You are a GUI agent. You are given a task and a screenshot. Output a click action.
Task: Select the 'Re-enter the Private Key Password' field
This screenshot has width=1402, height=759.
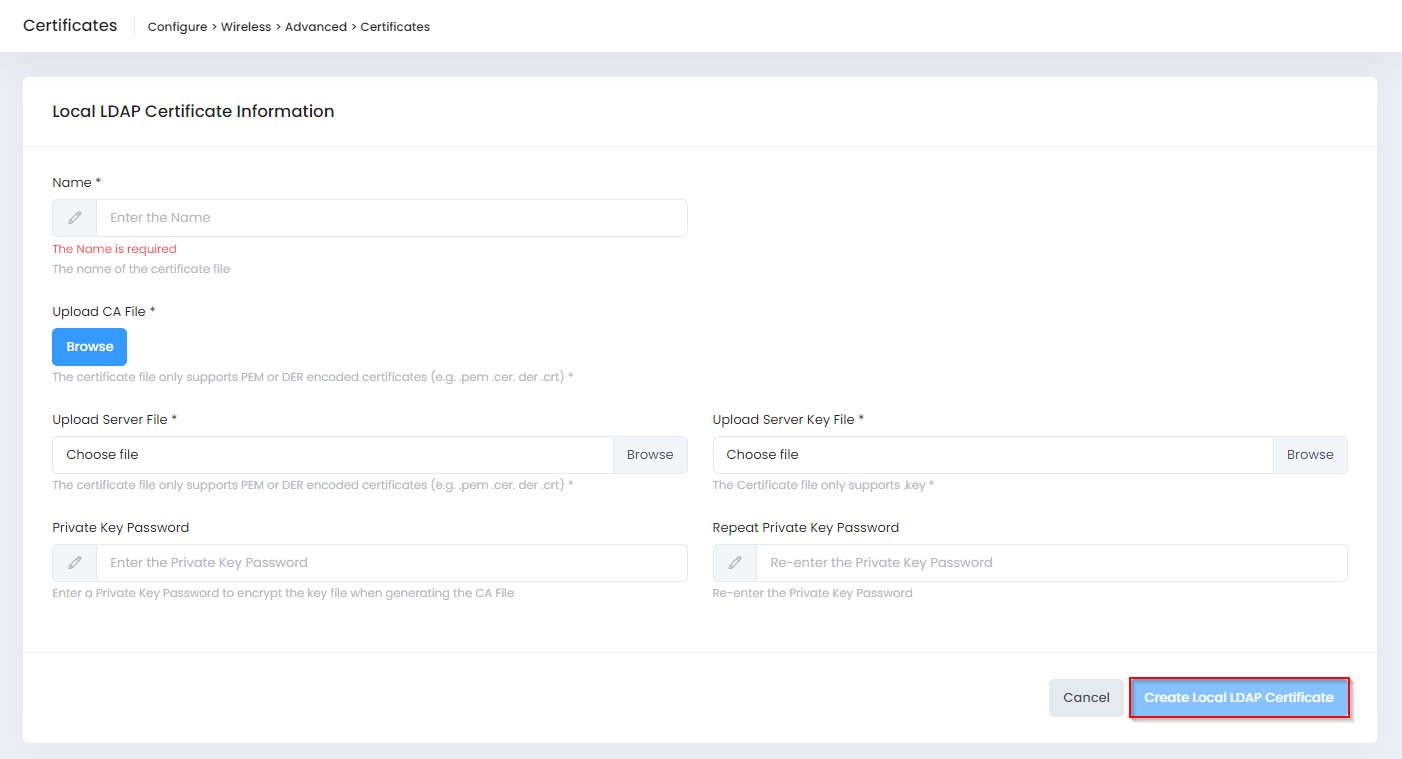coord(1051,563)
